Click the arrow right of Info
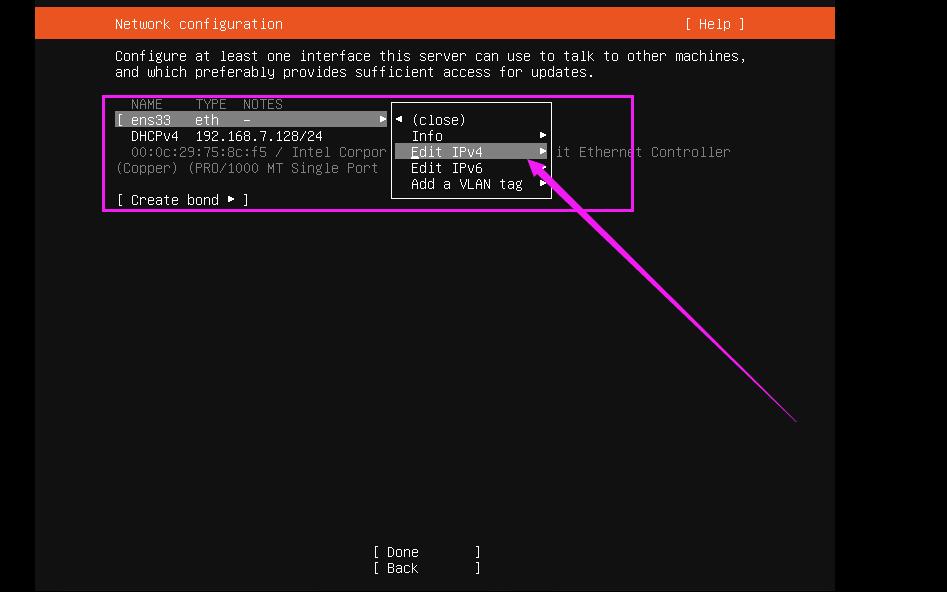 pos(543,136)
